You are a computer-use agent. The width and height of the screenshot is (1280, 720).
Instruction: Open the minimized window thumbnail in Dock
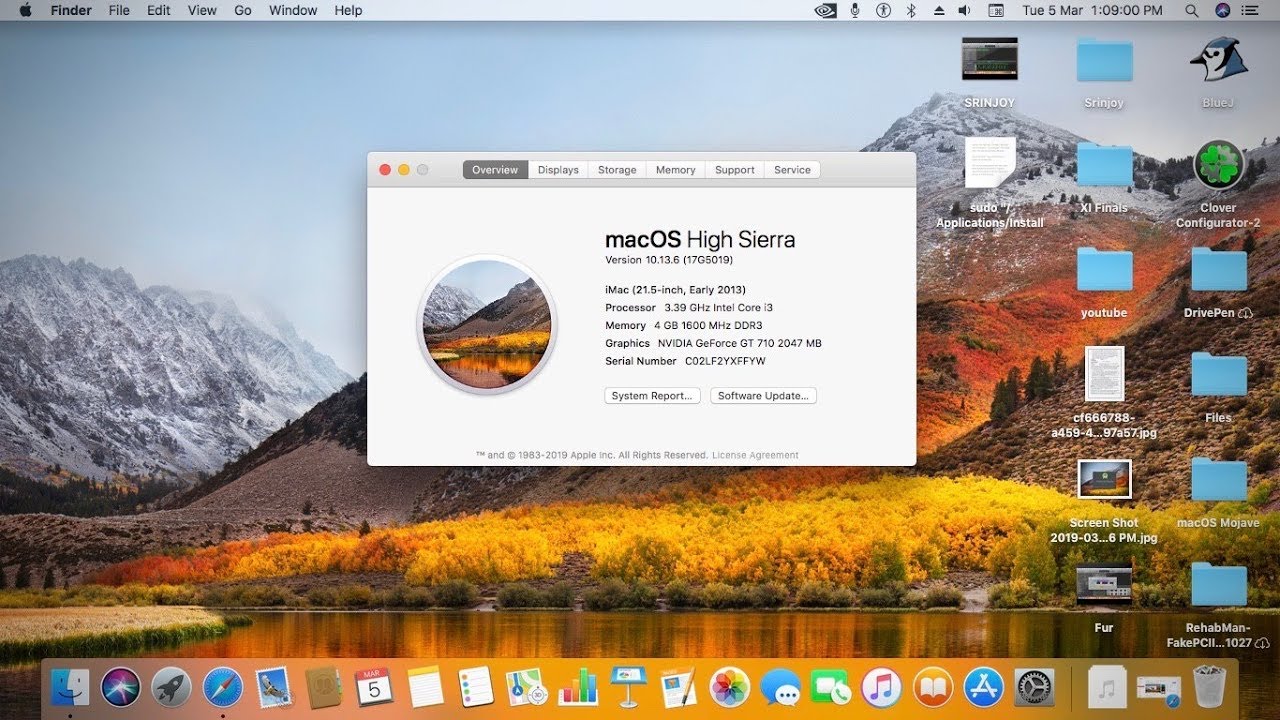[1159, 687]
